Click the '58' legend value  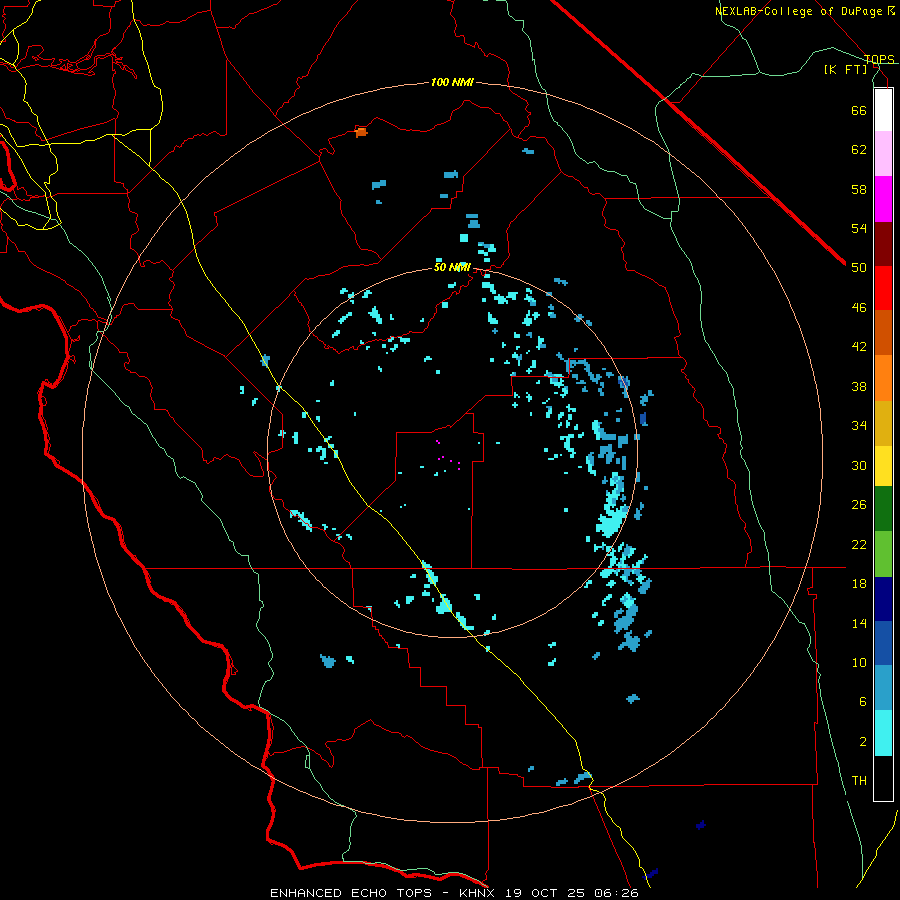pyautogui.click(x=859, y=189)
